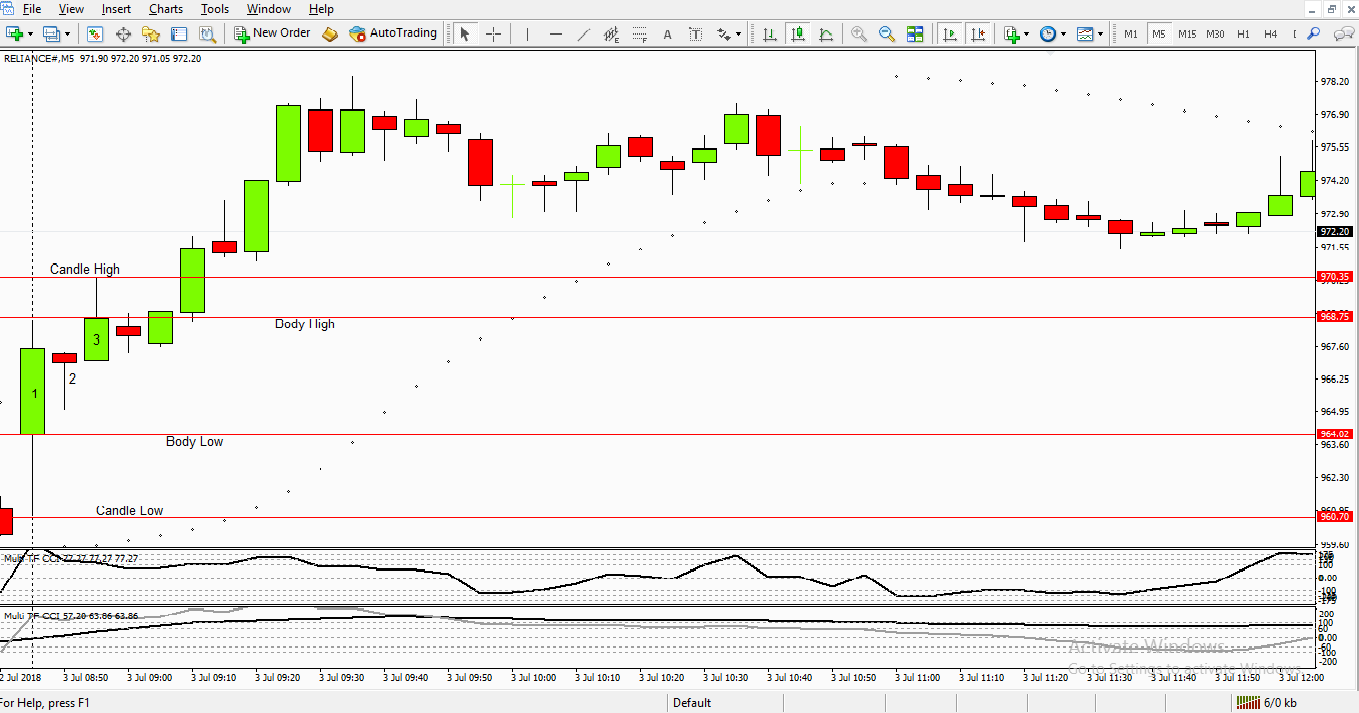1359x713 pixels.
Task: Open a new chart window
Action: point(14,34)
